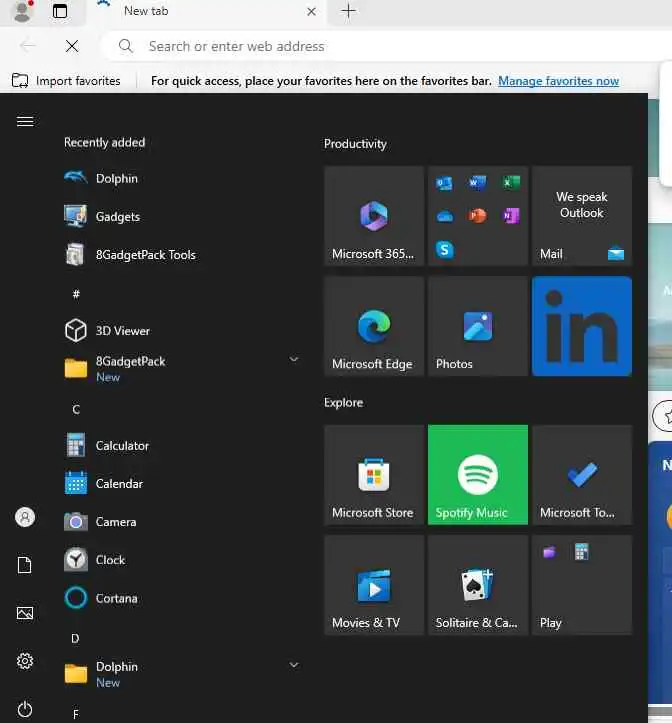Click Manage favorites now link
Screen dimensions: 672x723
point(558,81)
